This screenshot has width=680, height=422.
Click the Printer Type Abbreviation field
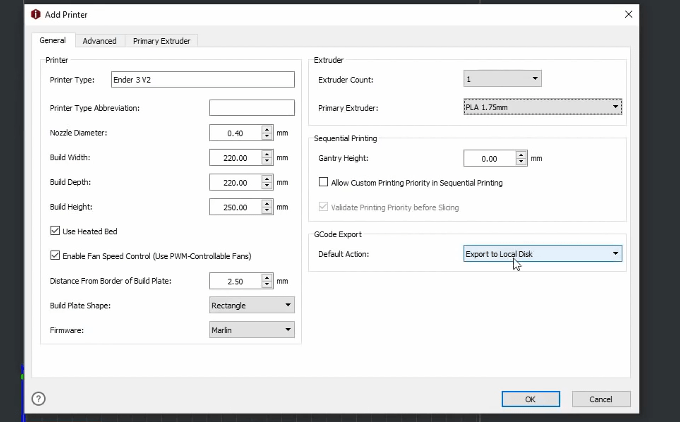click(x=252, y=108)
